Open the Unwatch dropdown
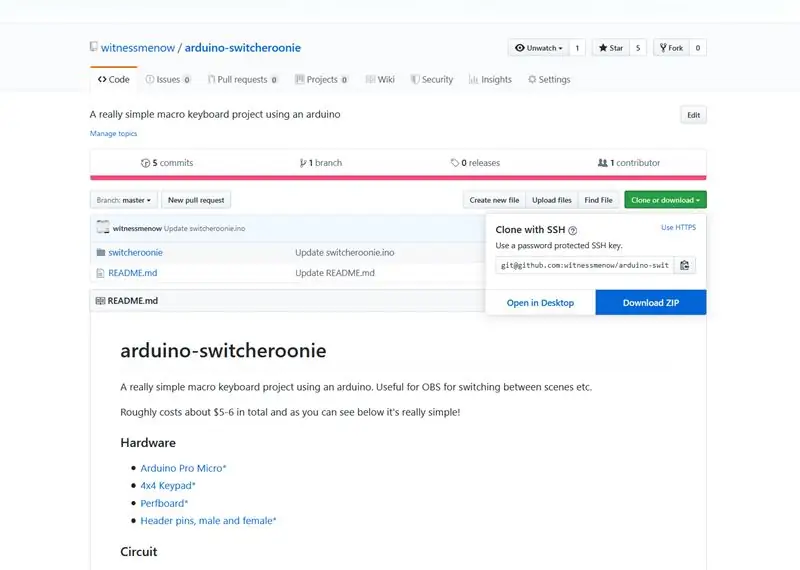Viewport: 800px width, 570px height. [538, 48]
